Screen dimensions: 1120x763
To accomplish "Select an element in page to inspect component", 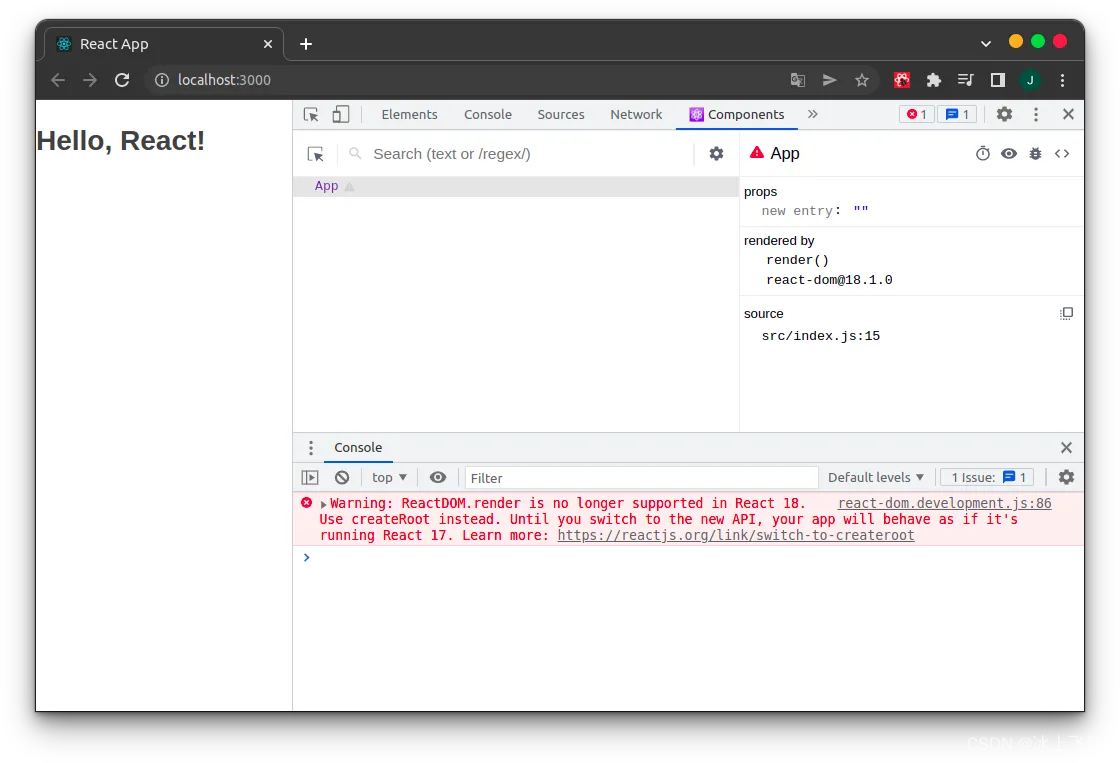I will click(315, 154).
